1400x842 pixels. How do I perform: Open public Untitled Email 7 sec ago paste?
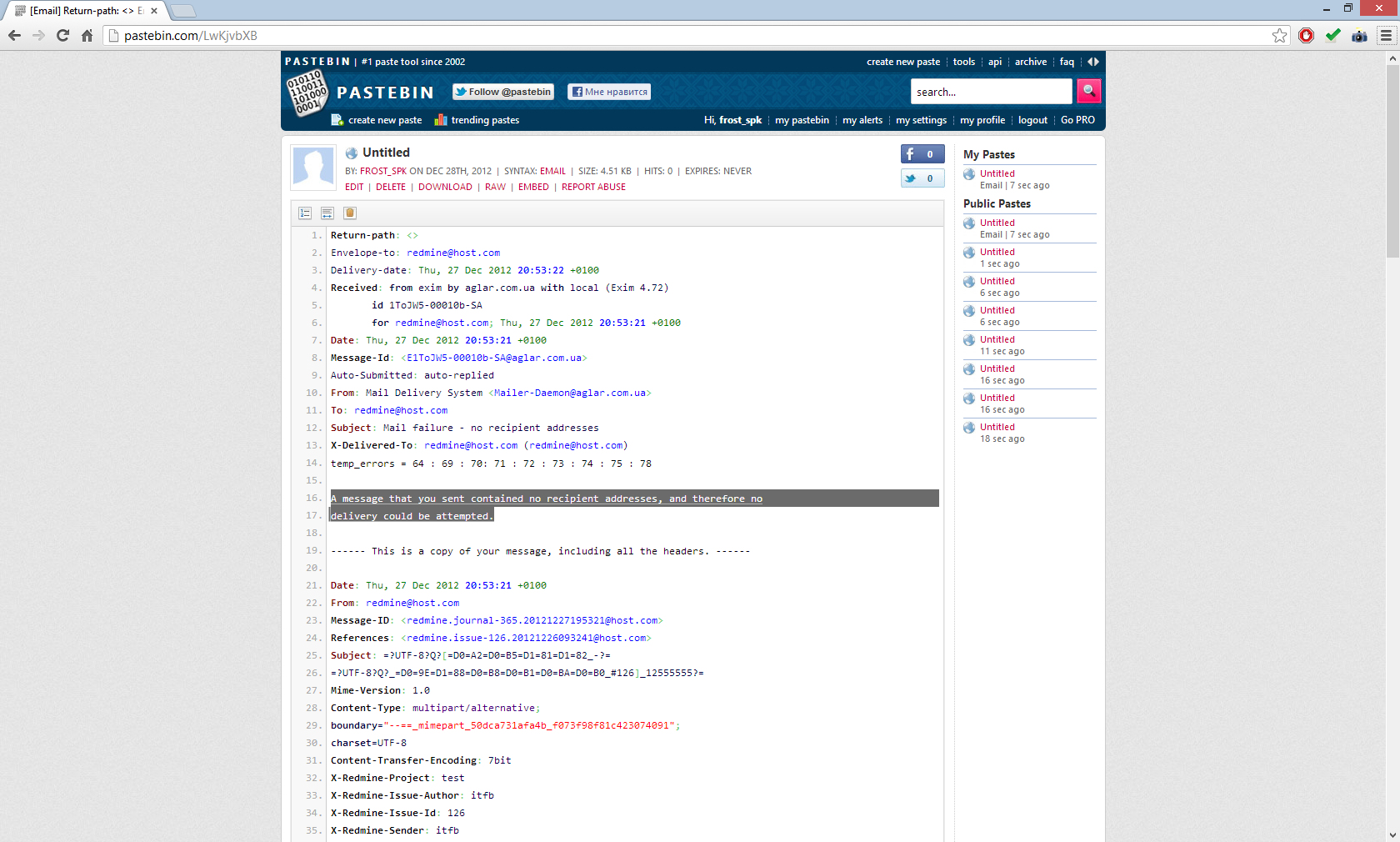[997, 223]
